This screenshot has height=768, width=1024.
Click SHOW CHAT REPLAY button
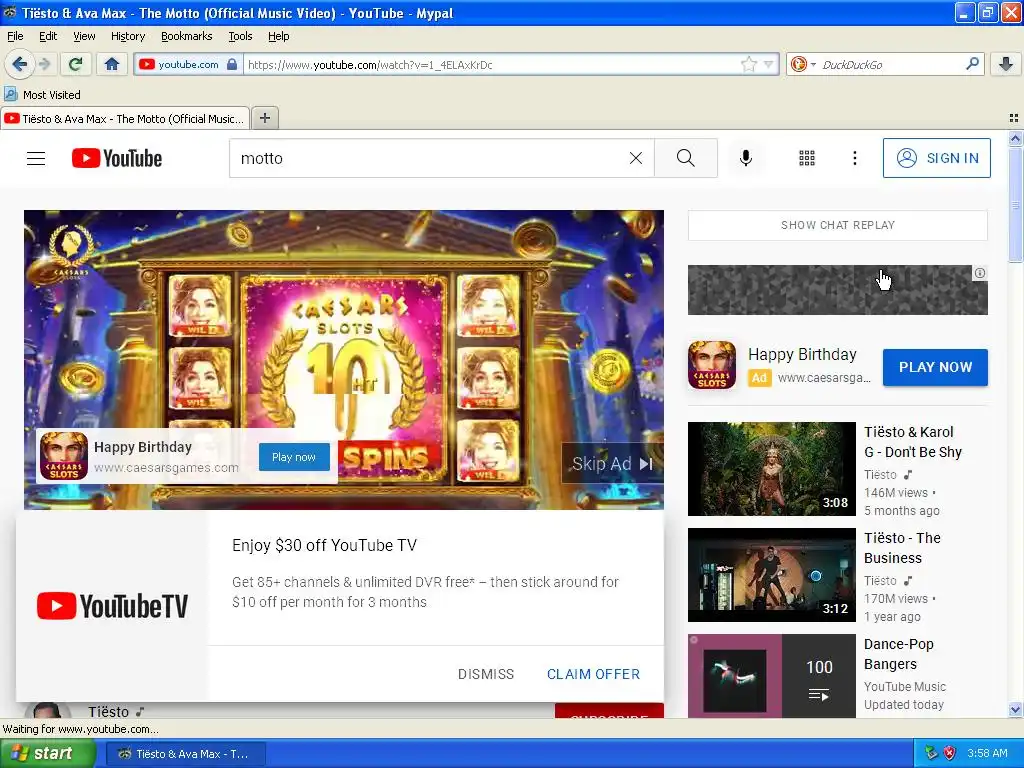(837, 225)
